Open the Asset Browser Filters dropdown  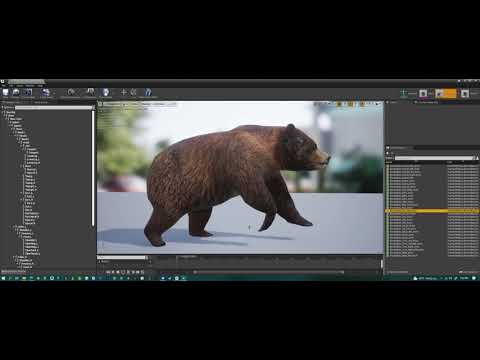click(x=389, y=158)
